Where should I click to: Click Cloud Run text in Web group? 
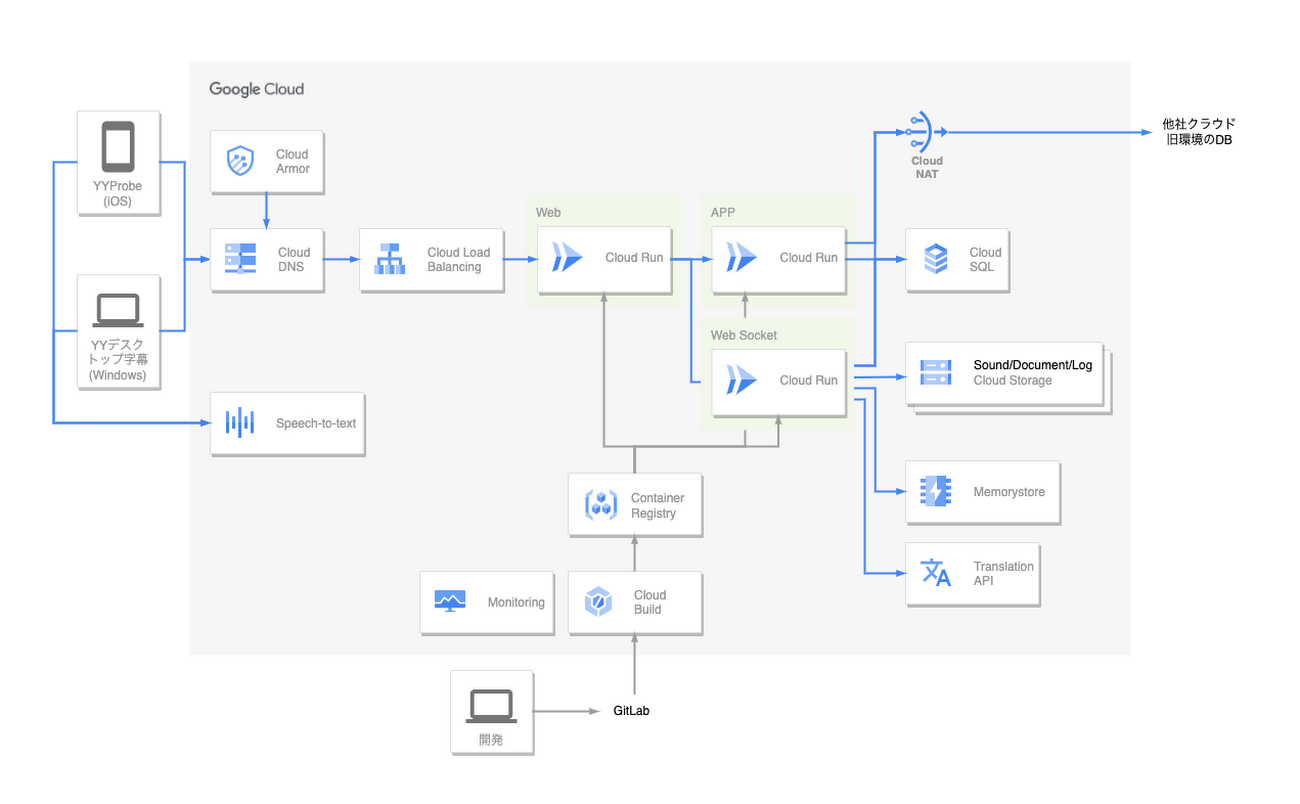click(634, 258)
